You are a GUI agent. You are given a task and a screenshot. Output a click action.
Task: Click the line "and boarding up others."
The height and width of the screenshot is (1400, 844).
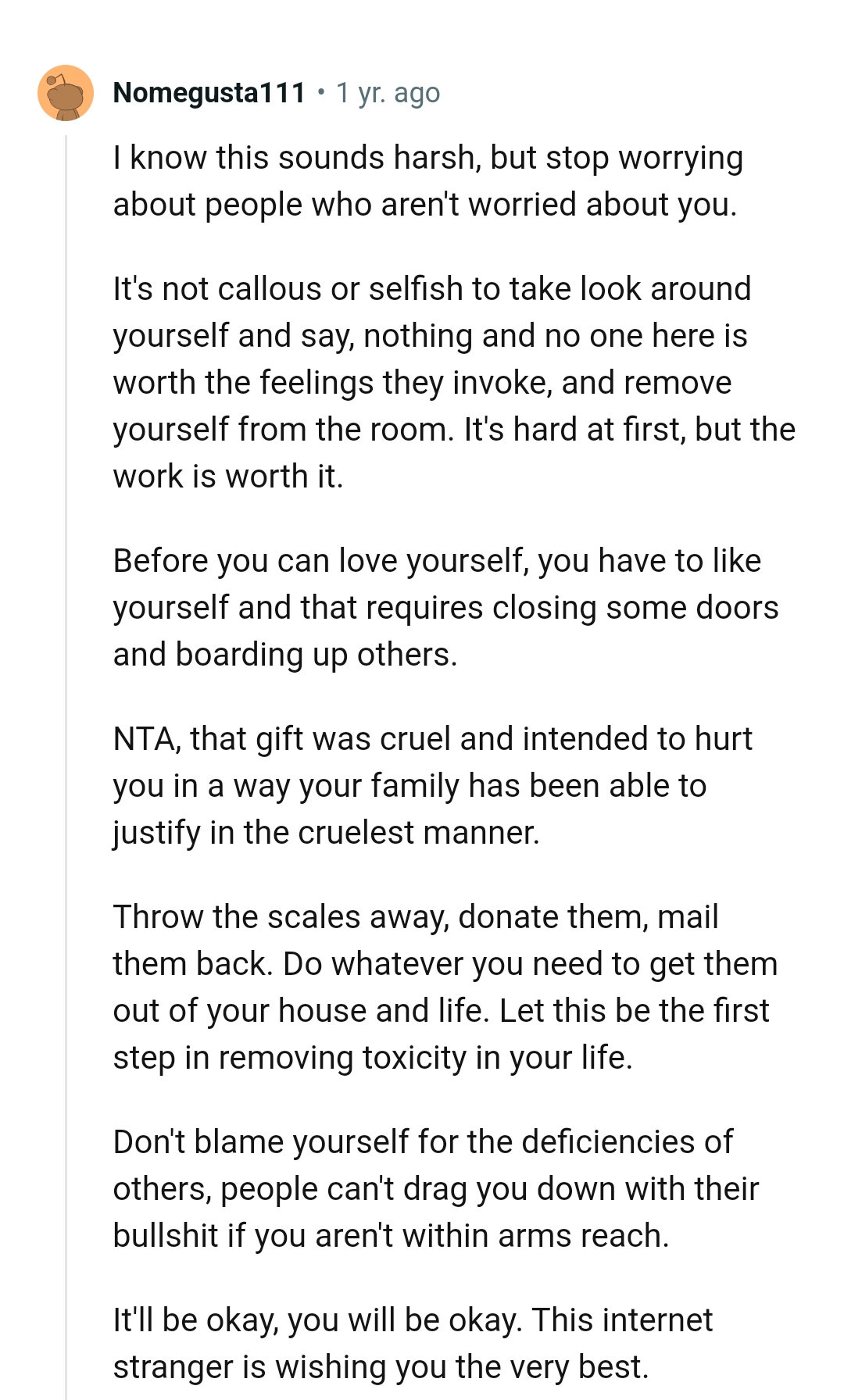284,655
